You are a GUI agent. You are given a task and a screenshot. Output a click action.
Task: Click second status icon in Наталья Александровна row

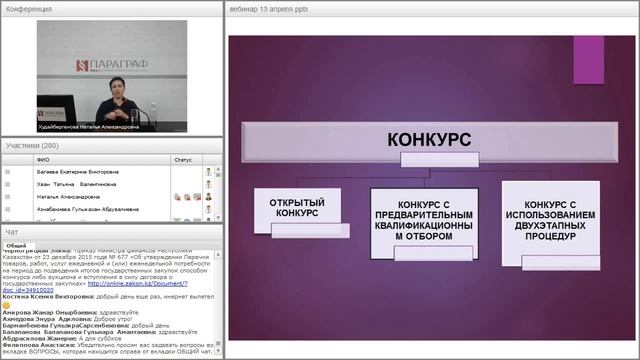click(187, 197)
